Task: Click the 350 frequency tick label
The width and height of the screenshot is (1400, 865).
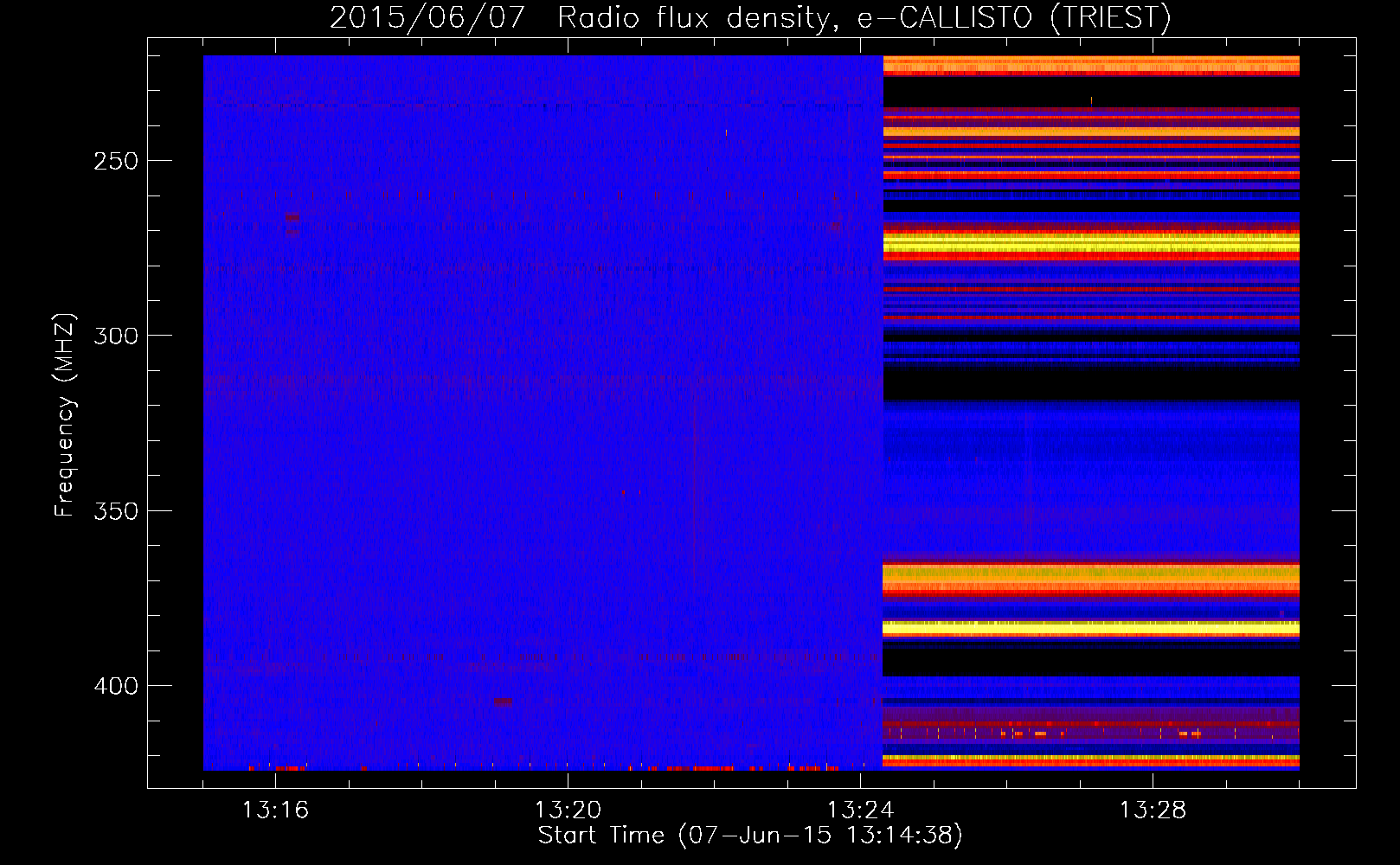Action: coord(116,511)
